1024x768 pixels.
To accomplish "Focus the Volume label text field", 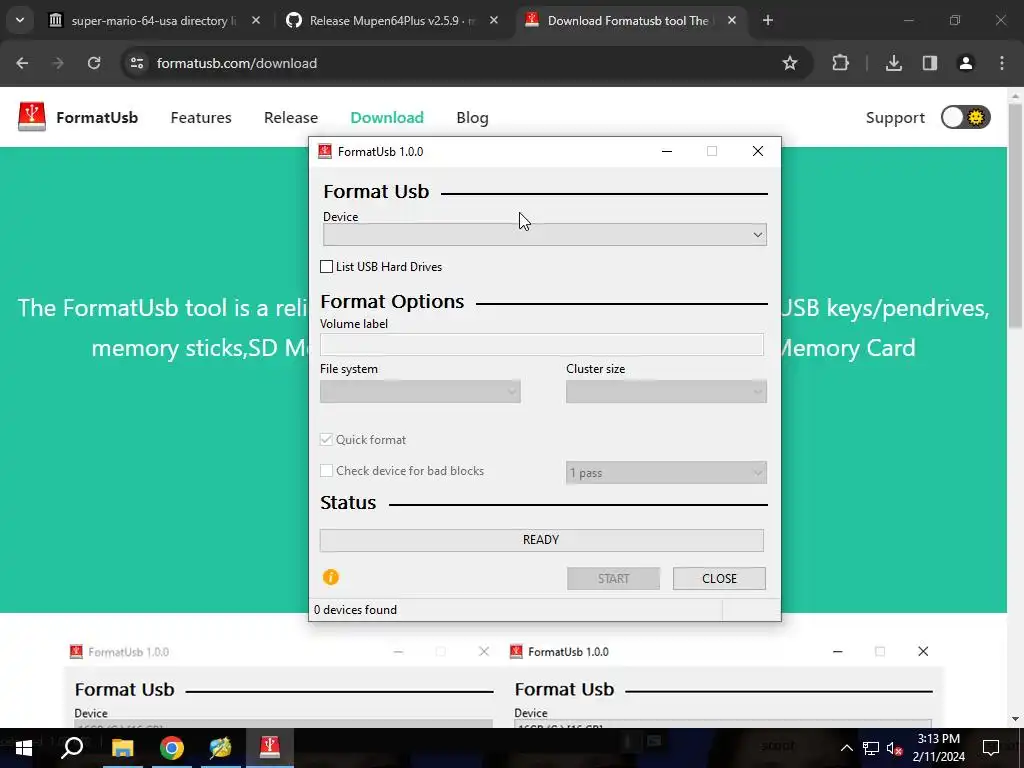I will pos(541,345).
